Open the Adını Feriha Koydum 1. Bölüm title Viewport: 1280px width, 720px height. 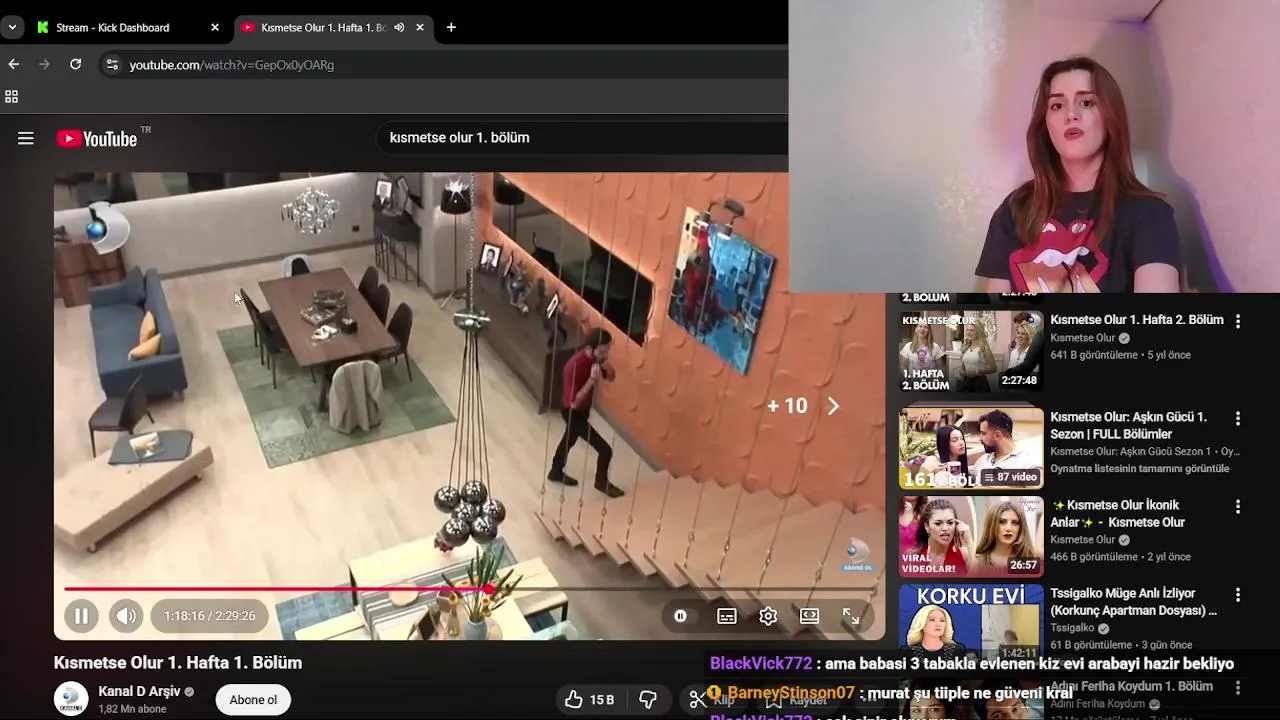[x=1132, y=686]
